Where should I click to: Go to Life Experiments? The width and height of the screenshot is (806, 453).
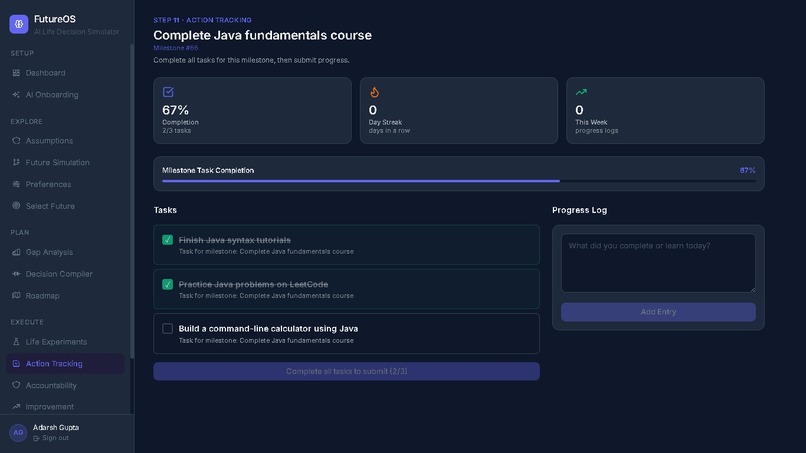click(65, 341)
